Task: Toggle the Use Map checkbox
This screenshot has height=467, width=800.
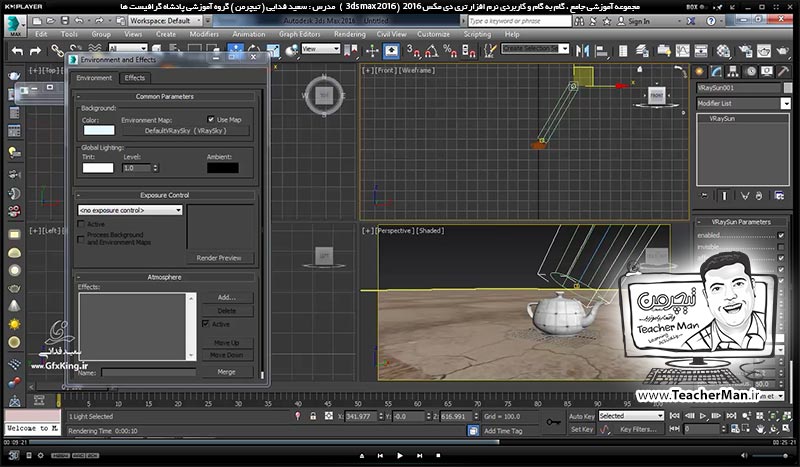Action: (210, 119)
